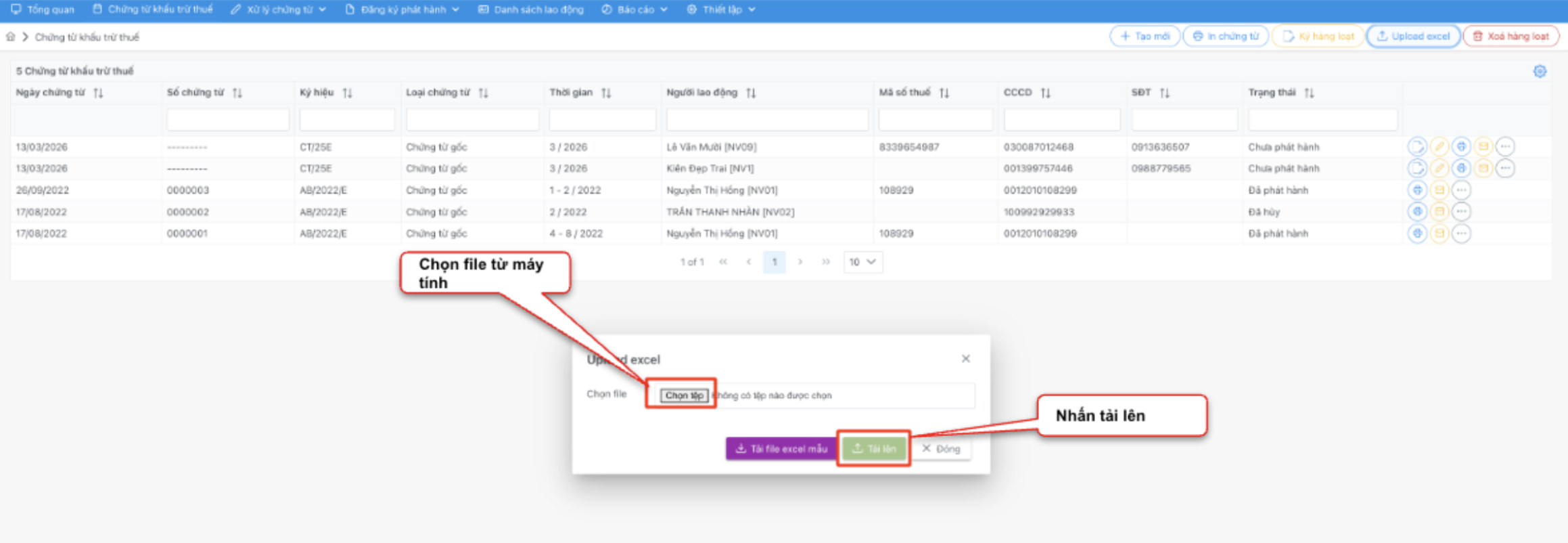This screenshot has width=1568, height=543.
Task: Close the Upload excel dialog with X
Action: coord(965,359)
